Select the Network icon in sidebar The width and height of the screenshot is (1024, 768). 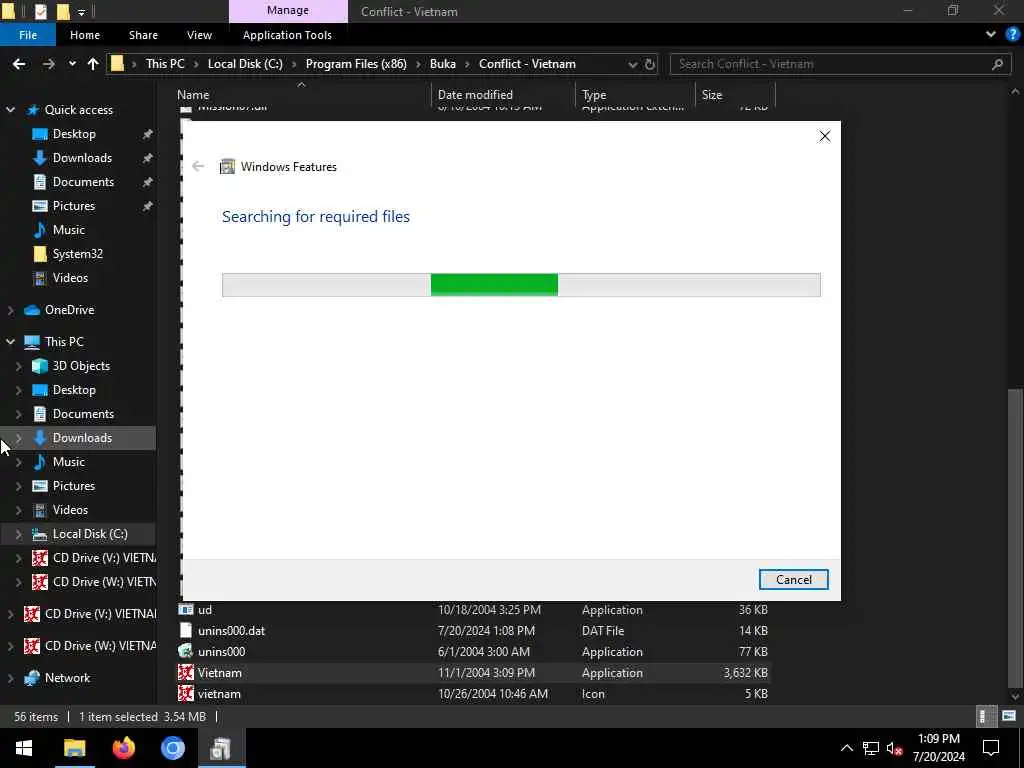point(31,678)
